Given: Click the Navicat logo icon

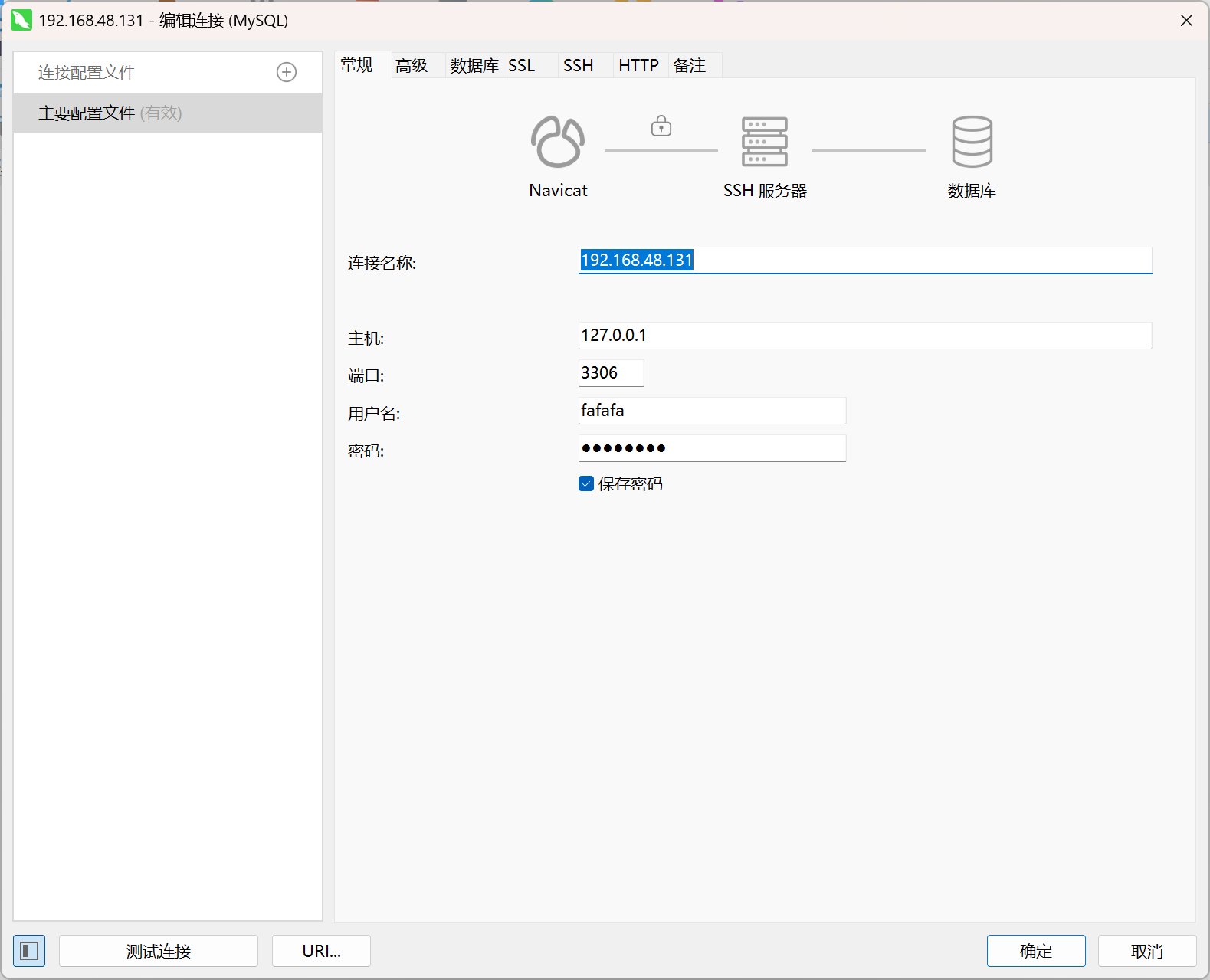Looking at the screenshot, I should click(x=558, y=142).
